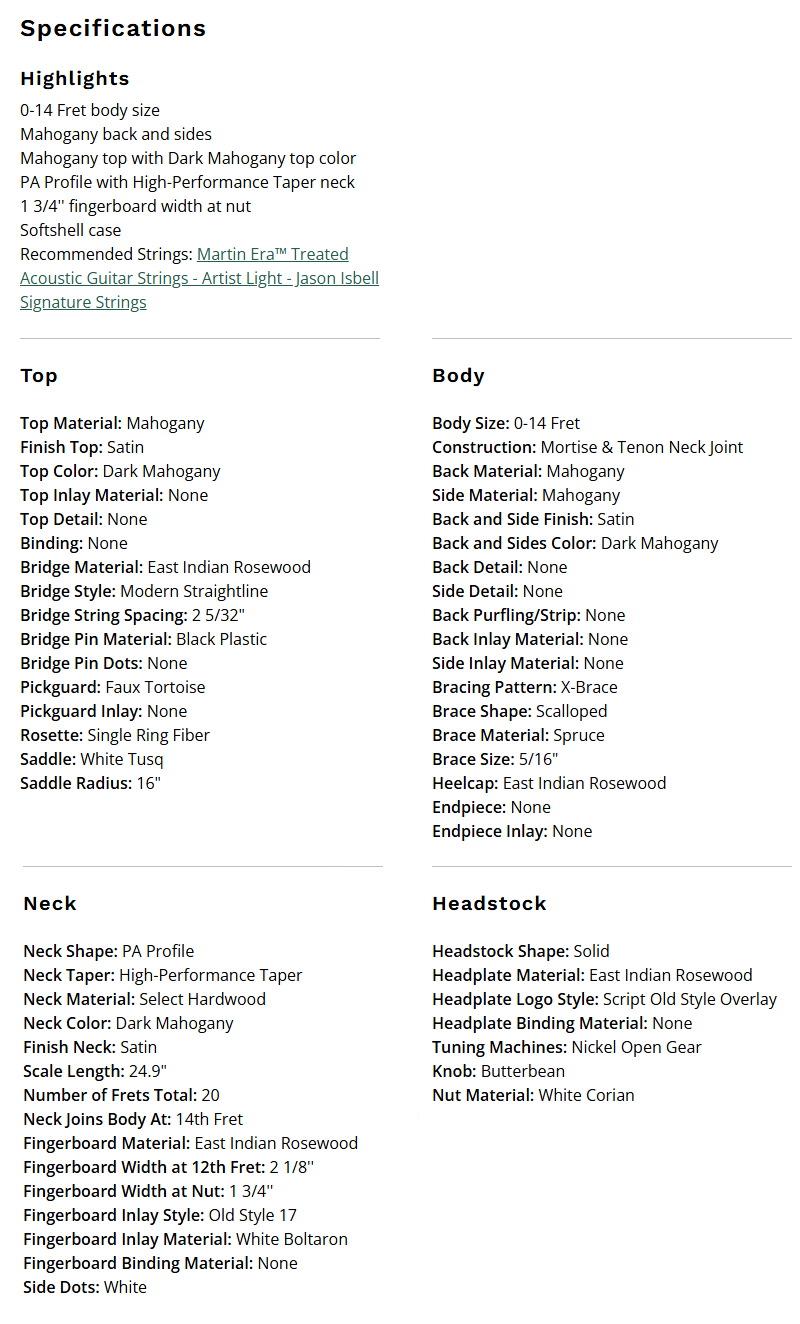Click the Specifications page heading
This screenshot has width=800, height=1324.
113,28
